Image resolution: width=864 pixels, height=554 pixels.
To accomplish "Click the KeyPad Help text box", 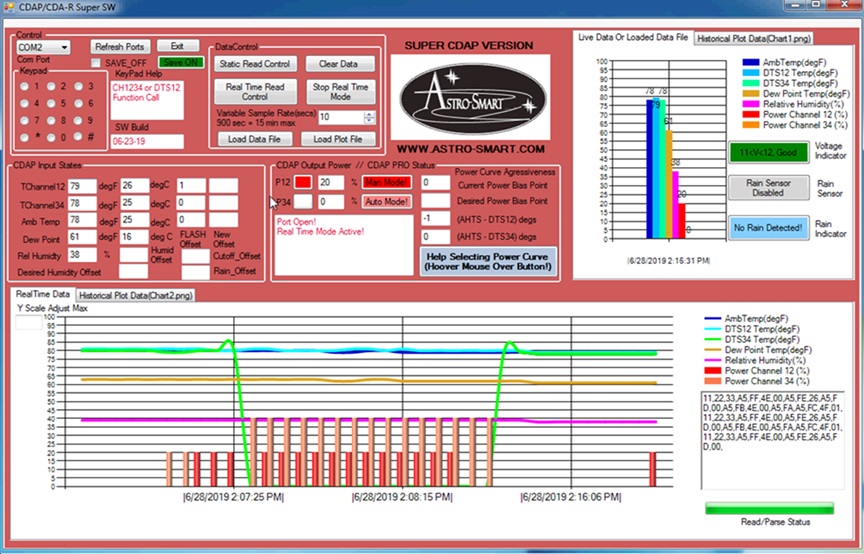I will point(147,100).
